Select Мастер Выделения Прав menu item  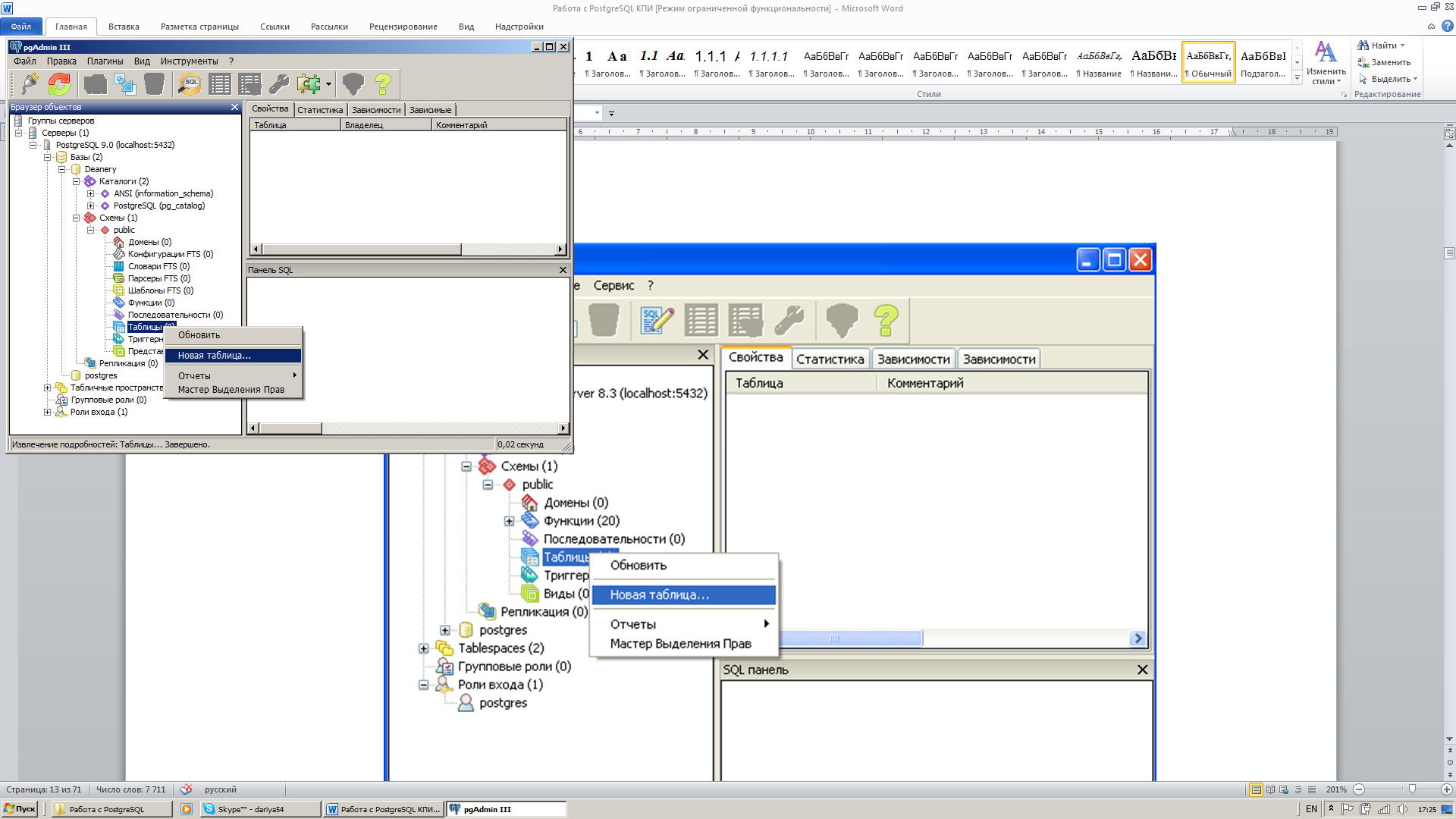(234, 390)
